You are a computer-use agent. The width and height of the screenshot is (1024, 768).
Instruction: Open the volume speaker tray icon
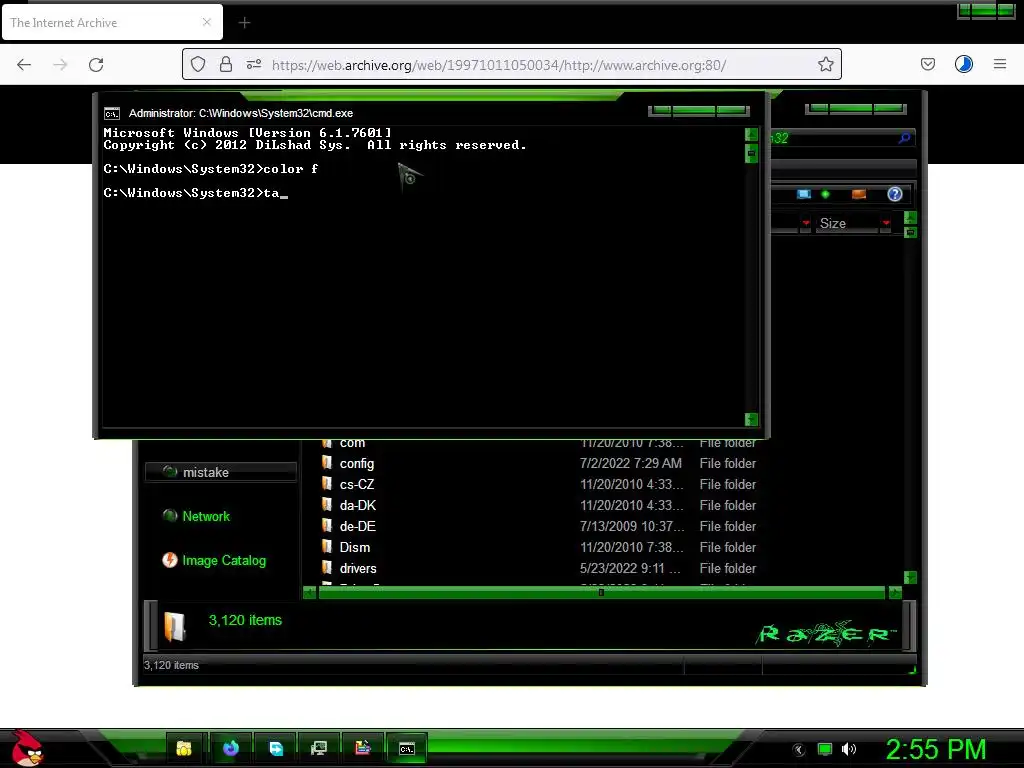point(849,749)
